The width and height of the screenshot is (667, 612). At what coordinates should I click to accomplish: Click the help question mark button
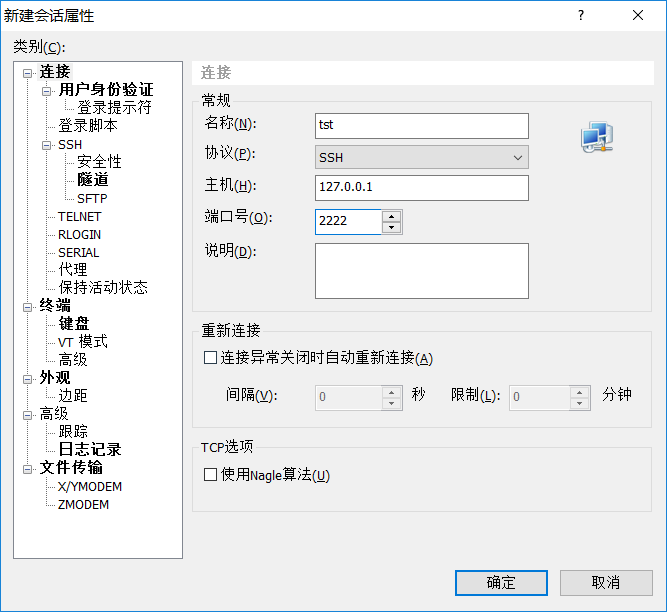pyautogui.click(x=581, y=16)
